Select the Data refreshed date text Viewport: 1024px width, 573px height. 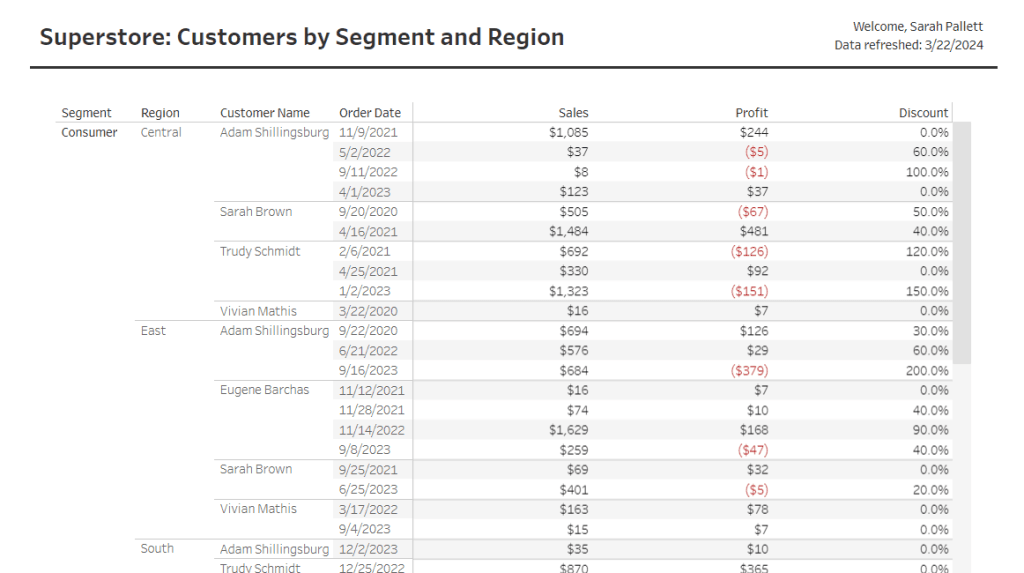click(910, 45)
